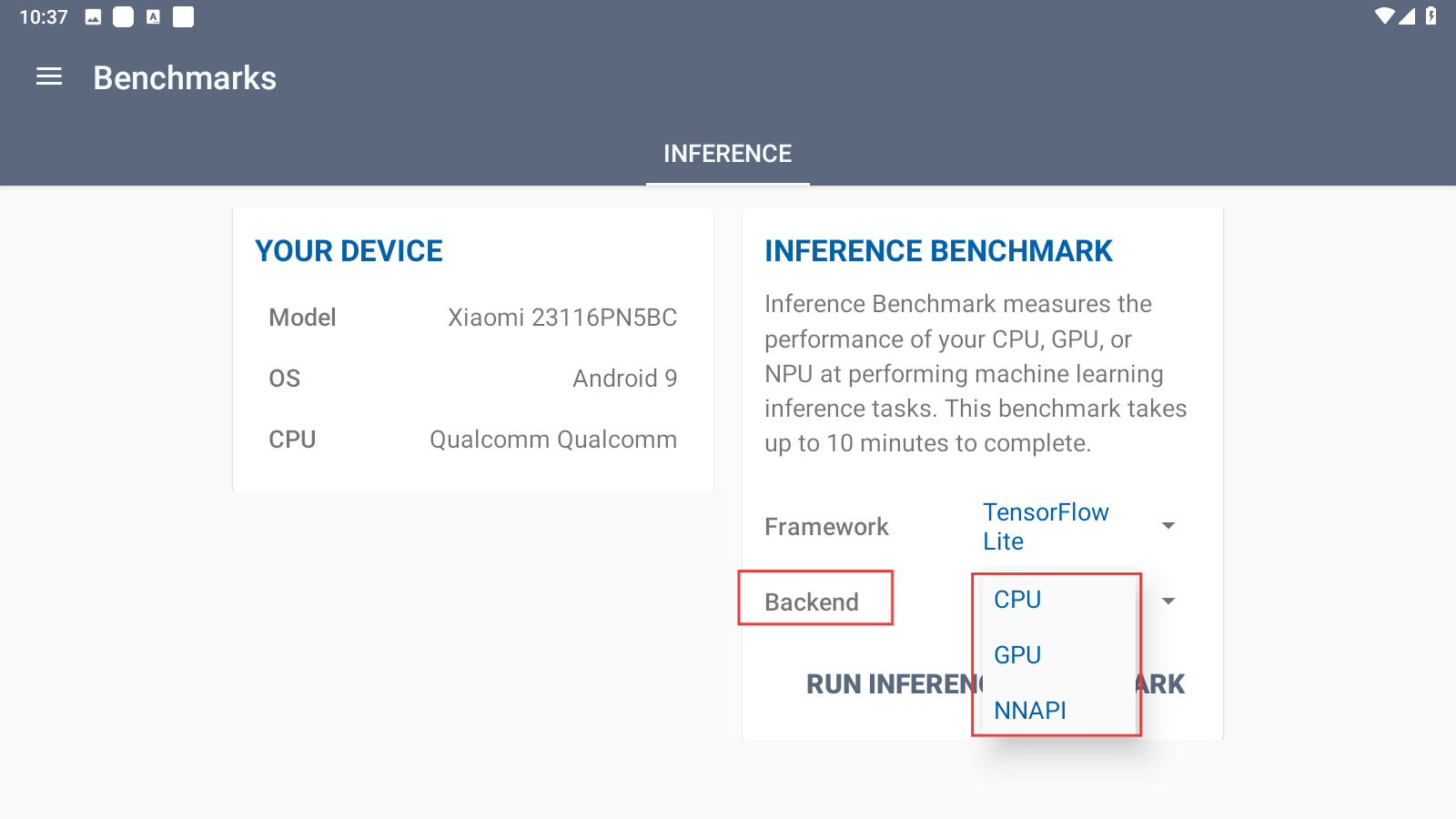
Task: Click the INFERENCE BENCHMARK card heading
Action: [x=938, y=251]
